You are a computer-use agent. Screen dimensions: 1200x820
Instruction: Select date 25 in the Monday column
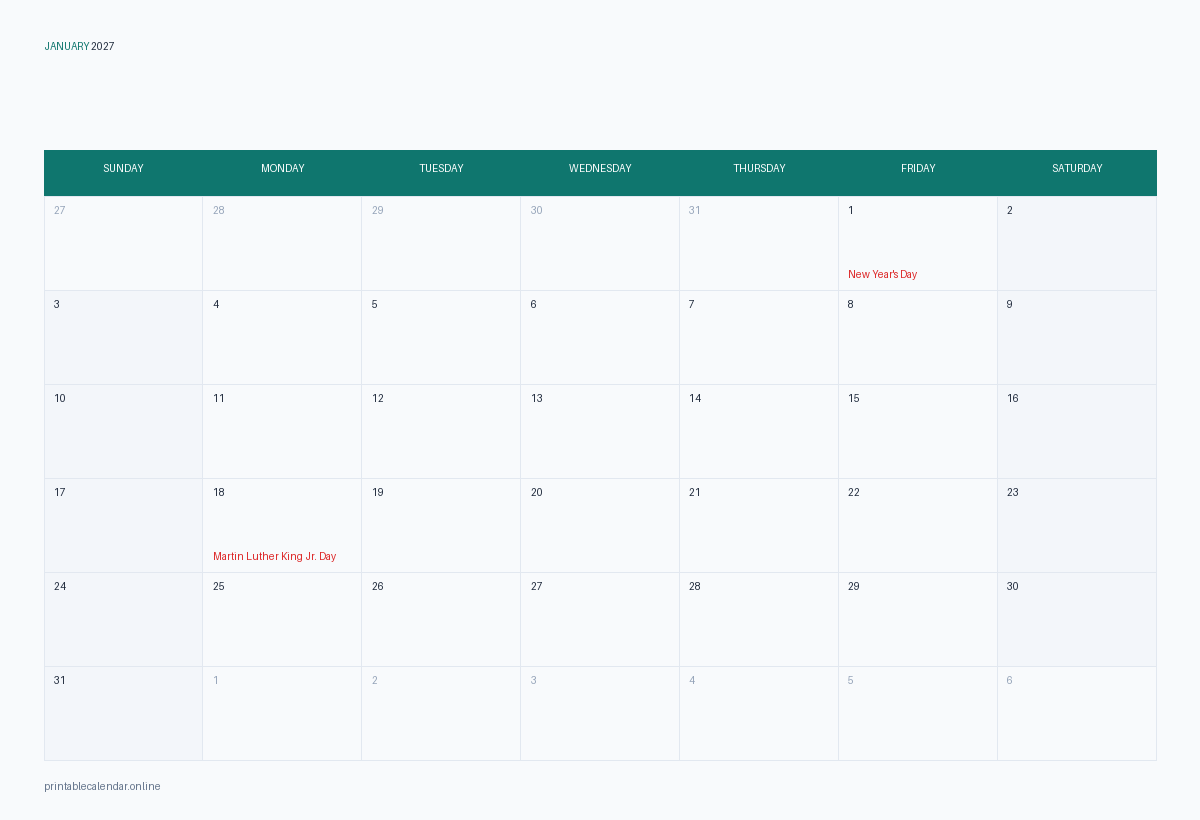[x=219, y=587]
